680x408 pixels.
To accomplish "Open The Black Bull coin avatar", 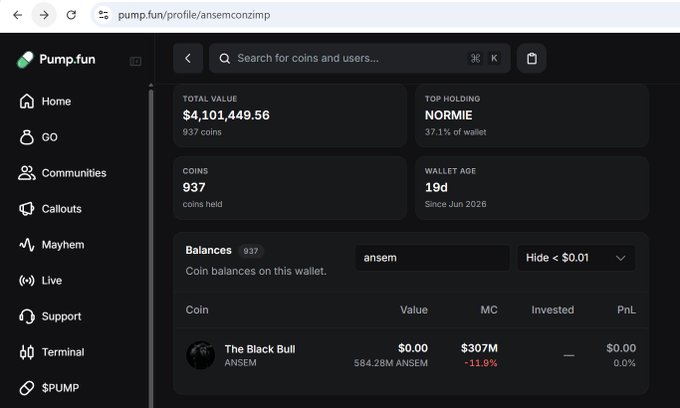I will tap(200, 355).
